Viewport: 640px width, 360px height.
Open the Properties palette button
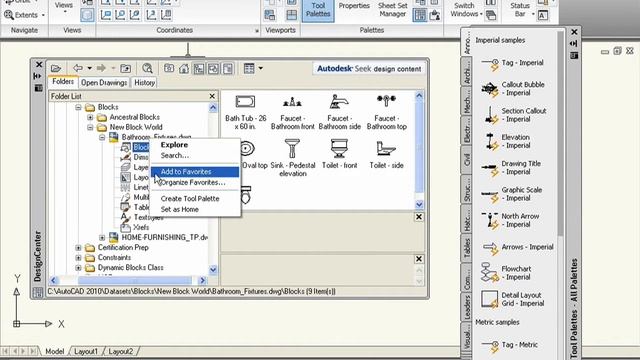click(354, 6)
